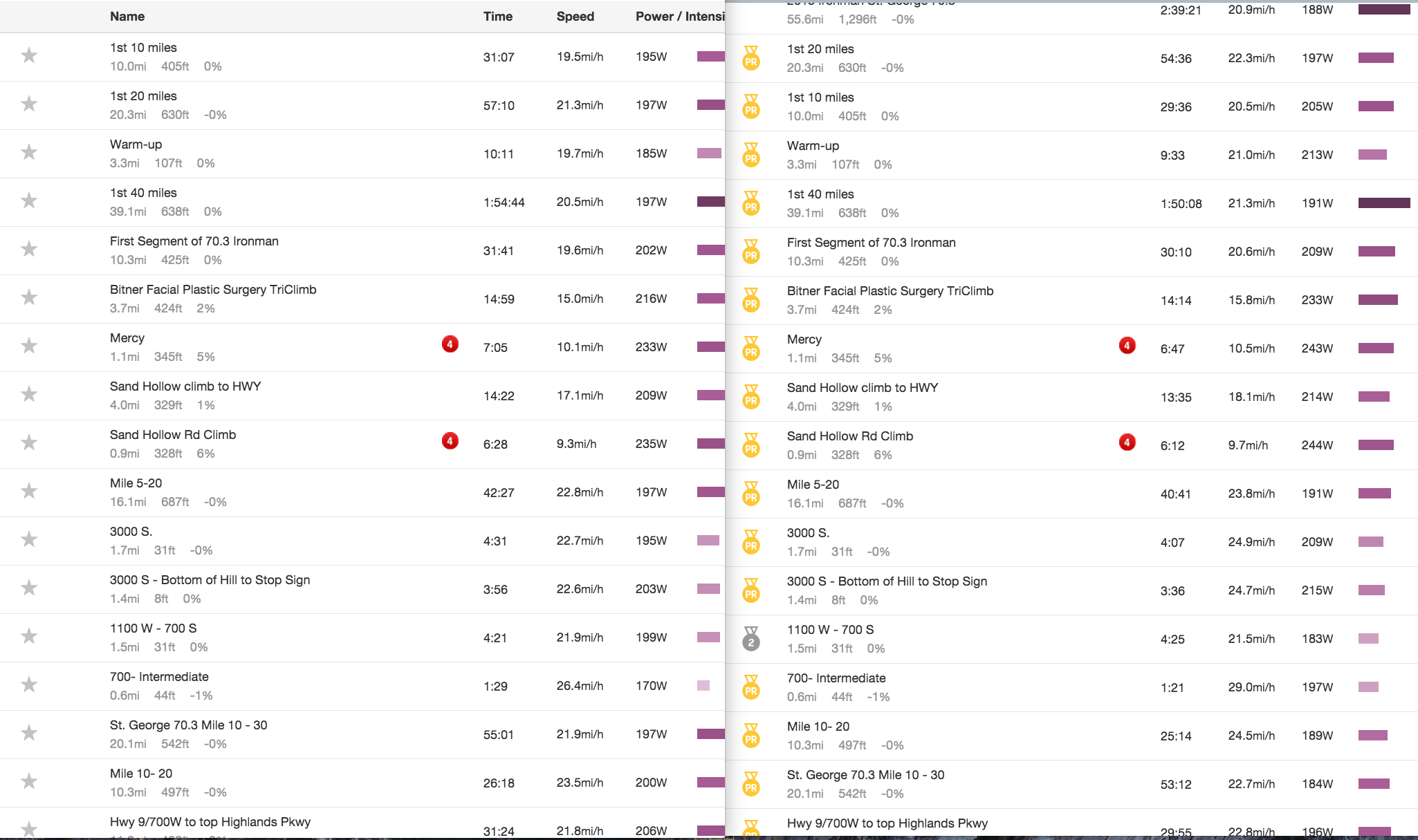Click star icon next to left Mile 10- 20

(x=29, y=781)
